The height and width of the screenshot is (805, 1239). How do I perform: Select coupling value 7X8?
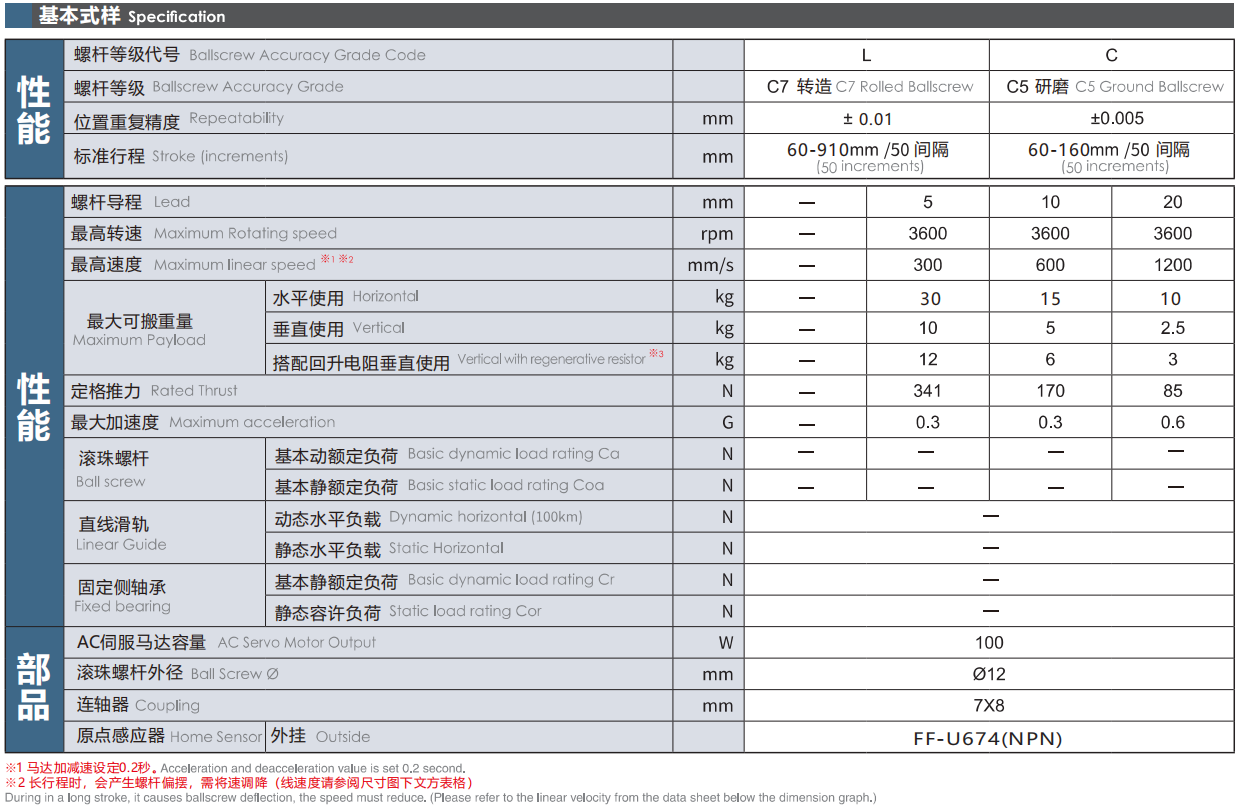[989, 706]
